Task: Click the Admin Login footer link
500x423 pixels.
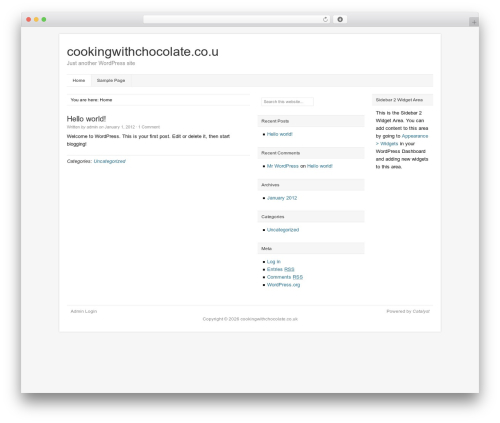Action: [84, 311]
